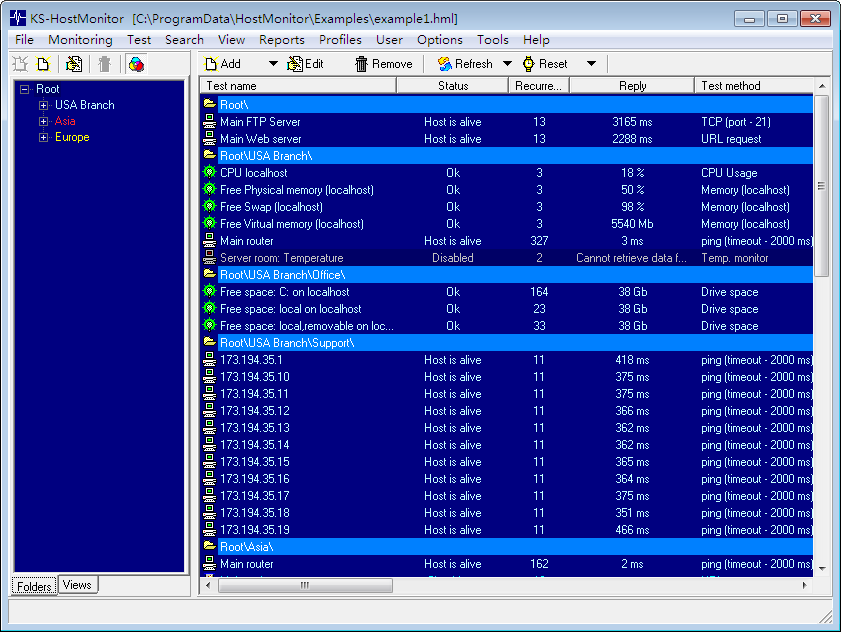Open the Monitoring menu

tap(80, 40)
